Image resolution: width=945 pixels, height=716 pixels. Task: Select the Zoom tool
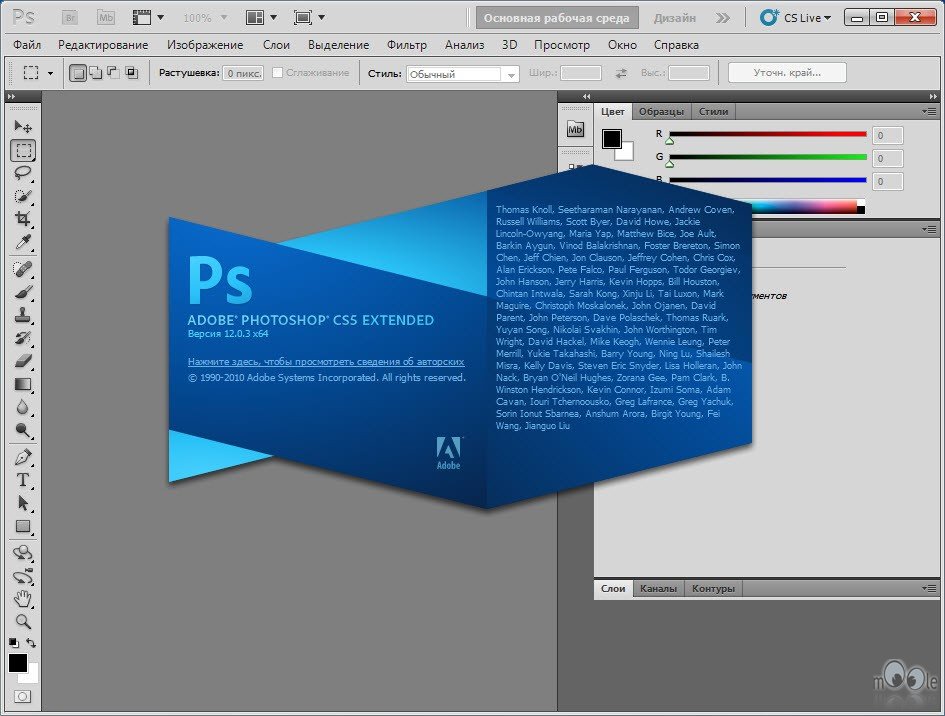click(23, 621)
